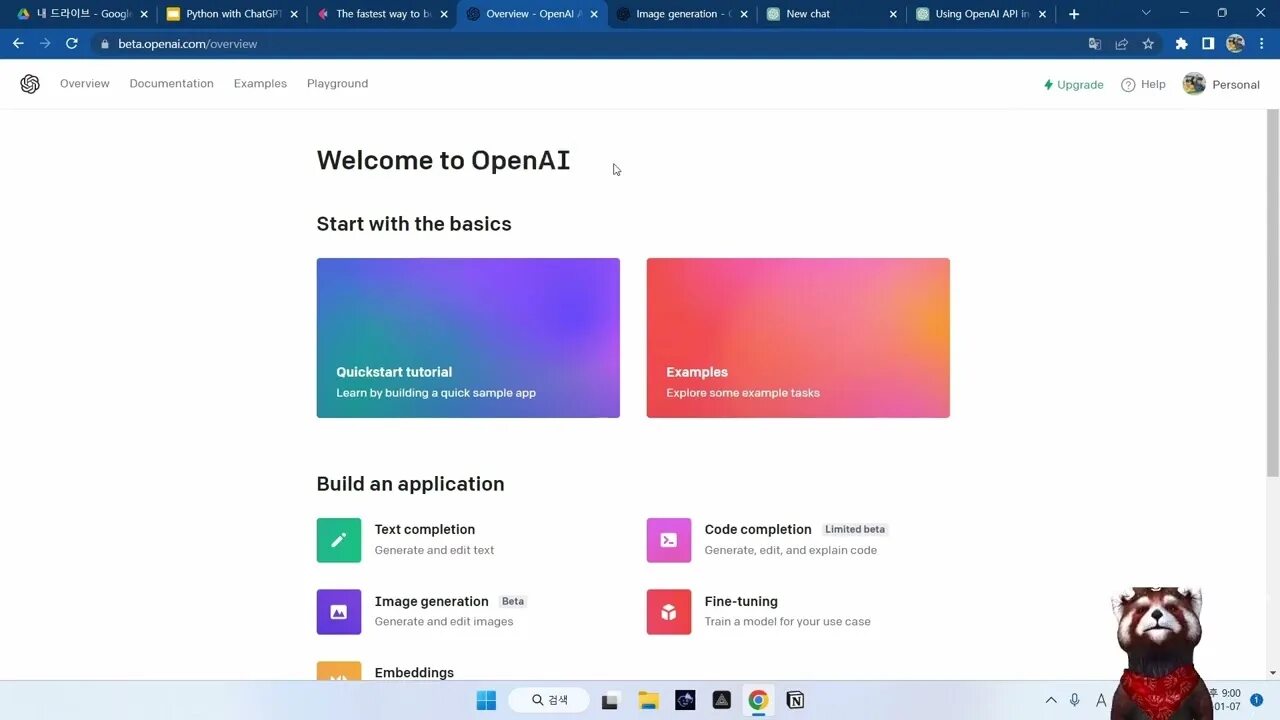
Task: Click the Upgrade lightning bolt icon
Action: point(1048,85)
